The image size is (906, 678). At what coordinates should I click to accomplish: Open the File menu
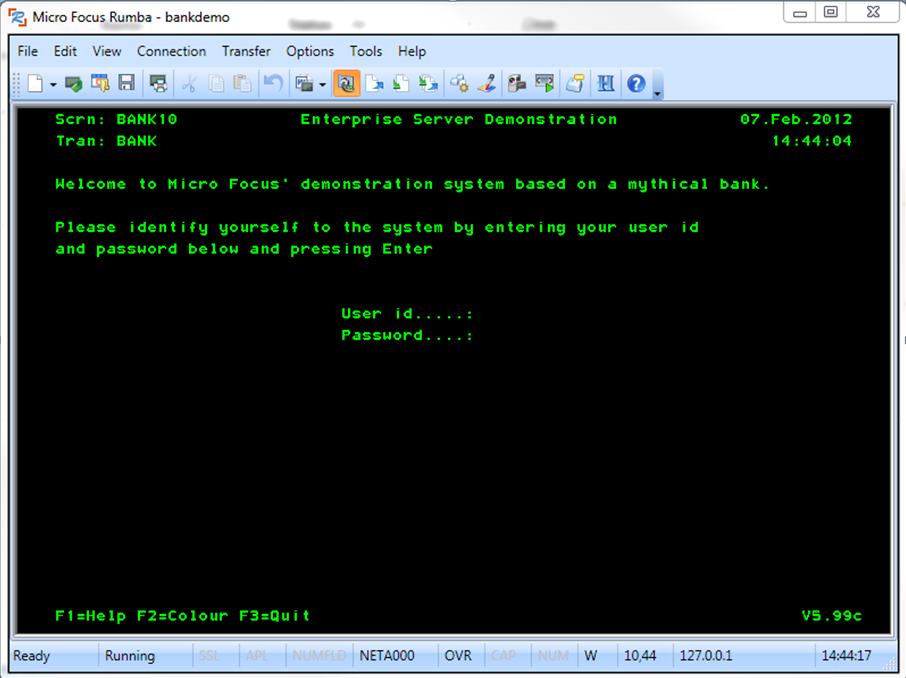pyautogui.click(x=28, y=51)
